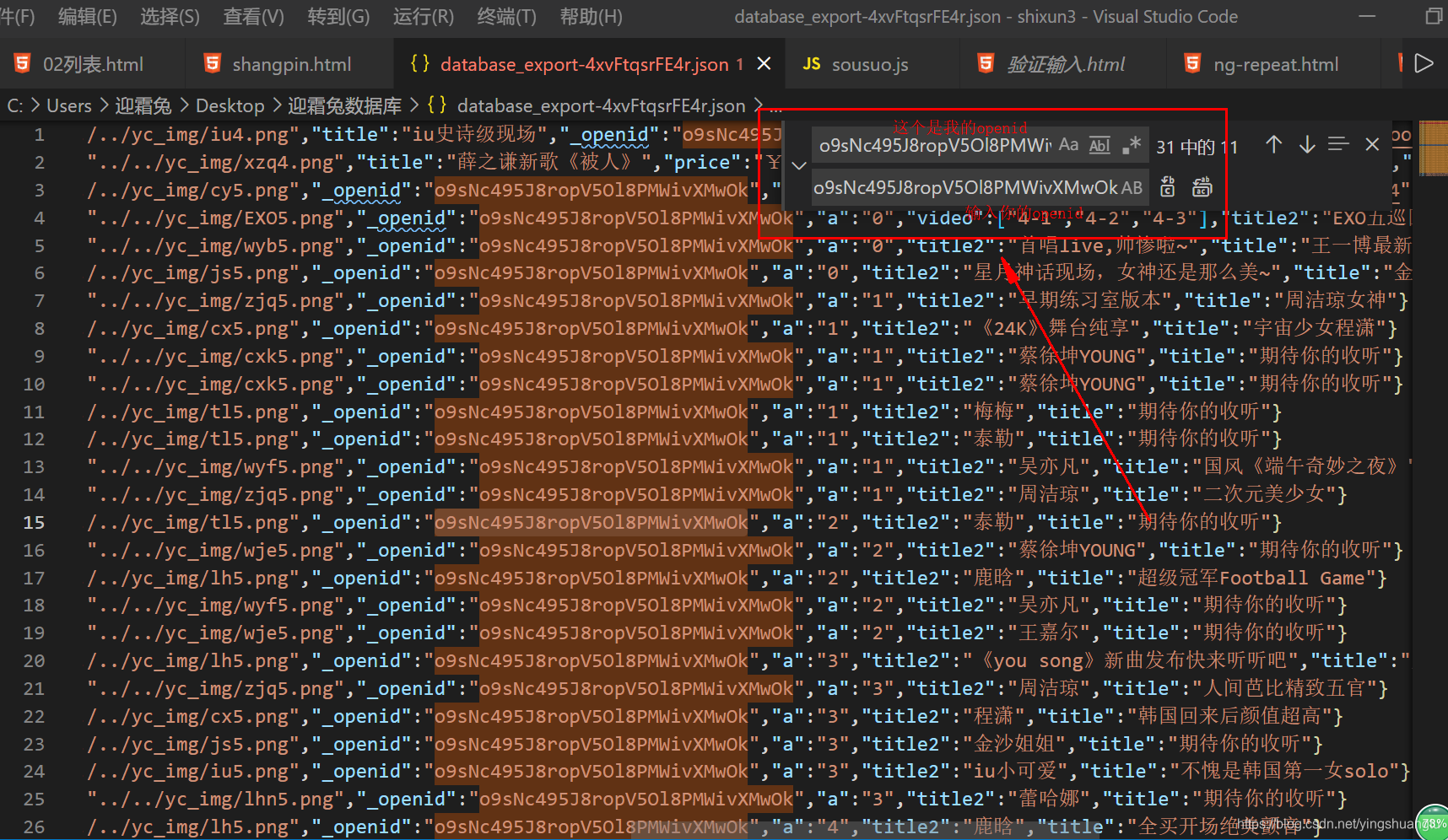Click line number 15 in gutter
The image size is (1448, 840).
click(34, 523)
